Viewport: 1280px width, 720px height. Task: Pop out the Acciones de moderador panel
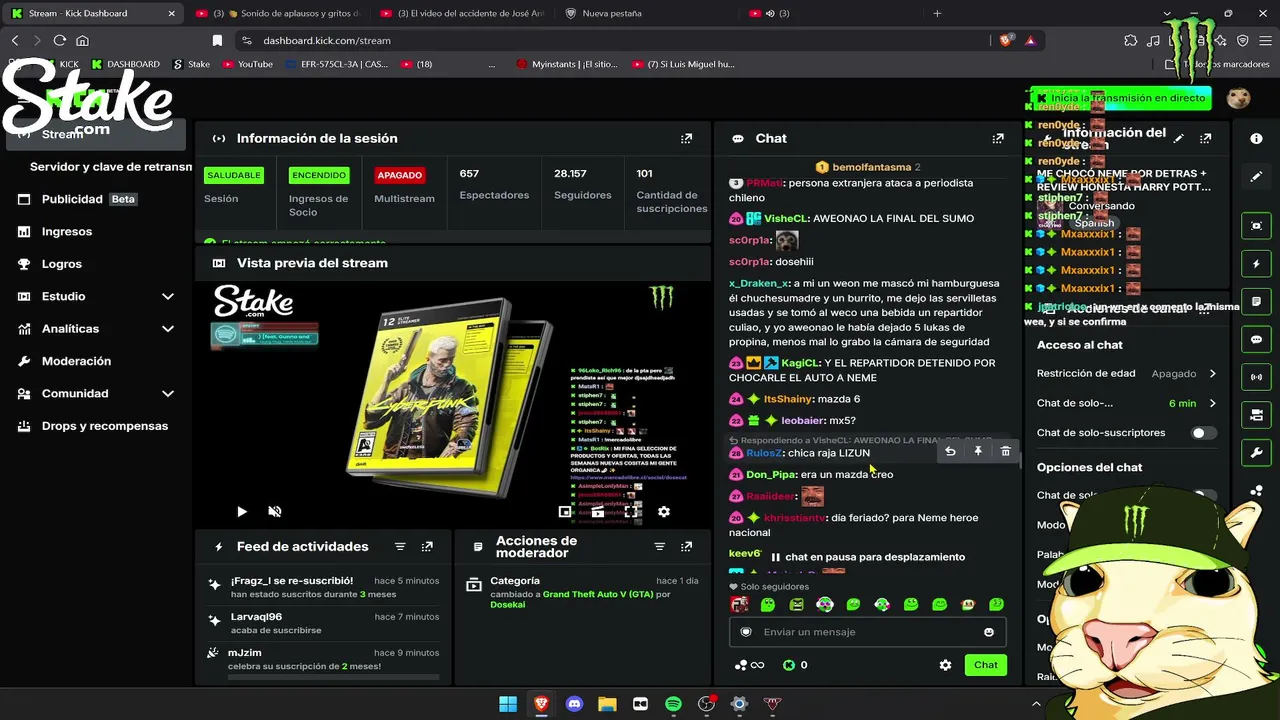pyautogui.click(x=686, y=547)
